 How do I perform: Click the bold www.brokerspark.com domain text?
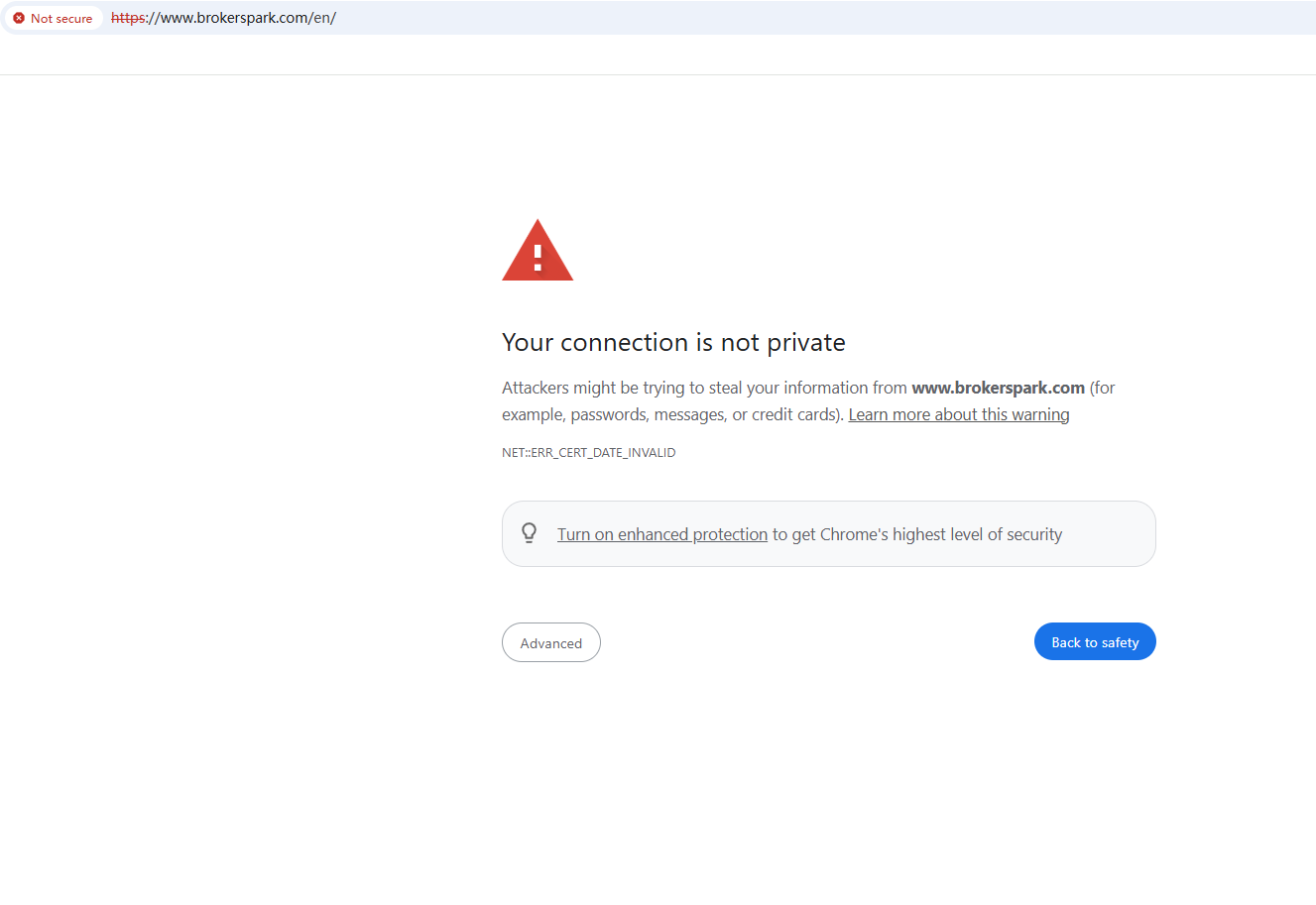pyautogui.click(x=998, y=388)
